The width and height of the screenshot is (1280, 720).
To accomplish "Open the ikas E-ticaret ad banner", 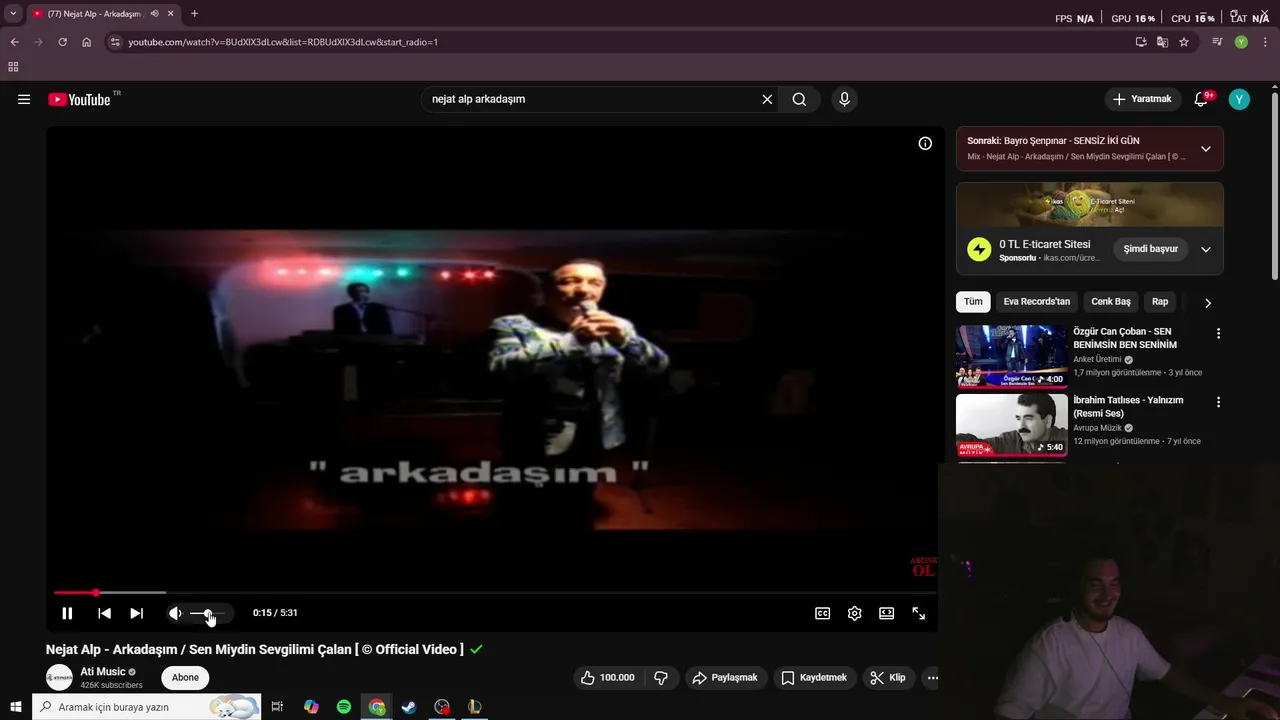I will [1089, 205].
